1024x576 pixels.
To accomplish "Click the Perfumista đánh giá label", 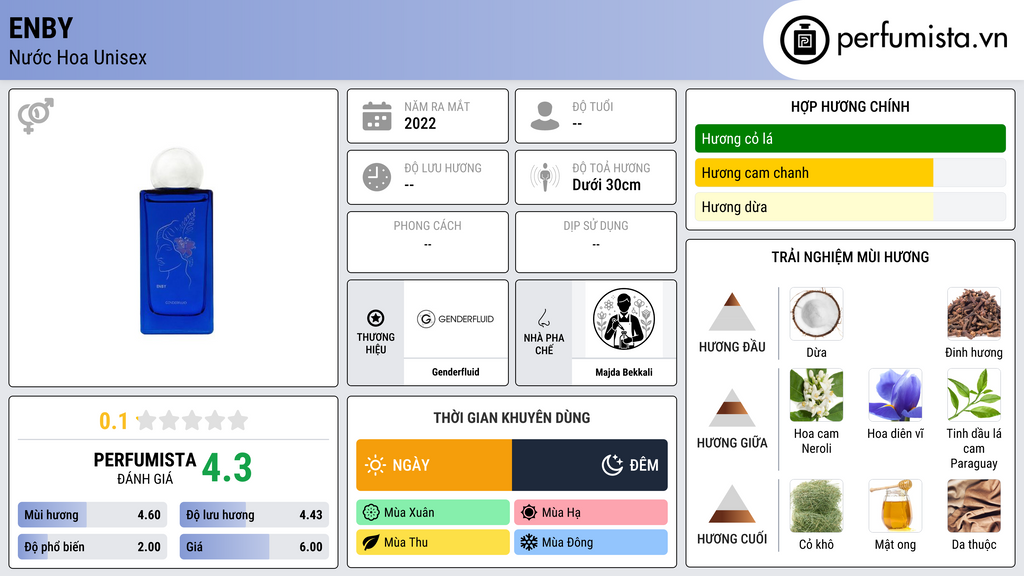I will (145, 468).
